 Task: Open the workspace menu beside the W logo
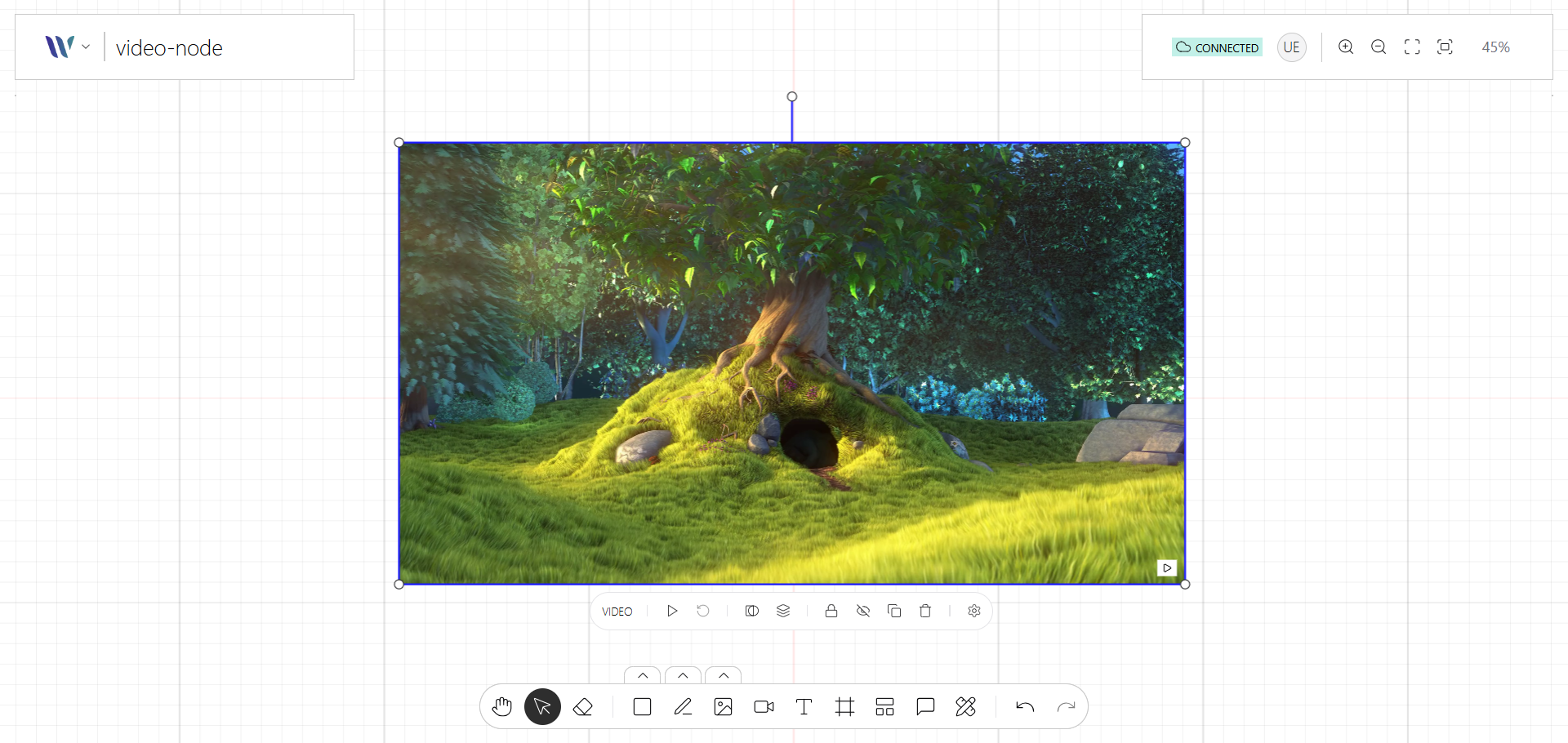coord(85,47)
